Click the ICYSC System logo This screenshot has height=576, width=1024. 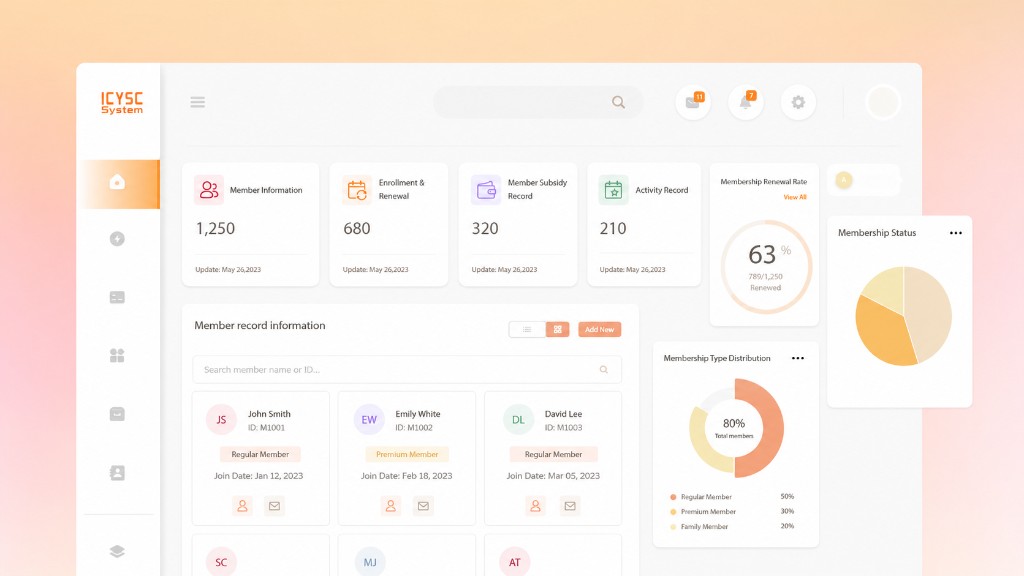[x=121, y=103]
